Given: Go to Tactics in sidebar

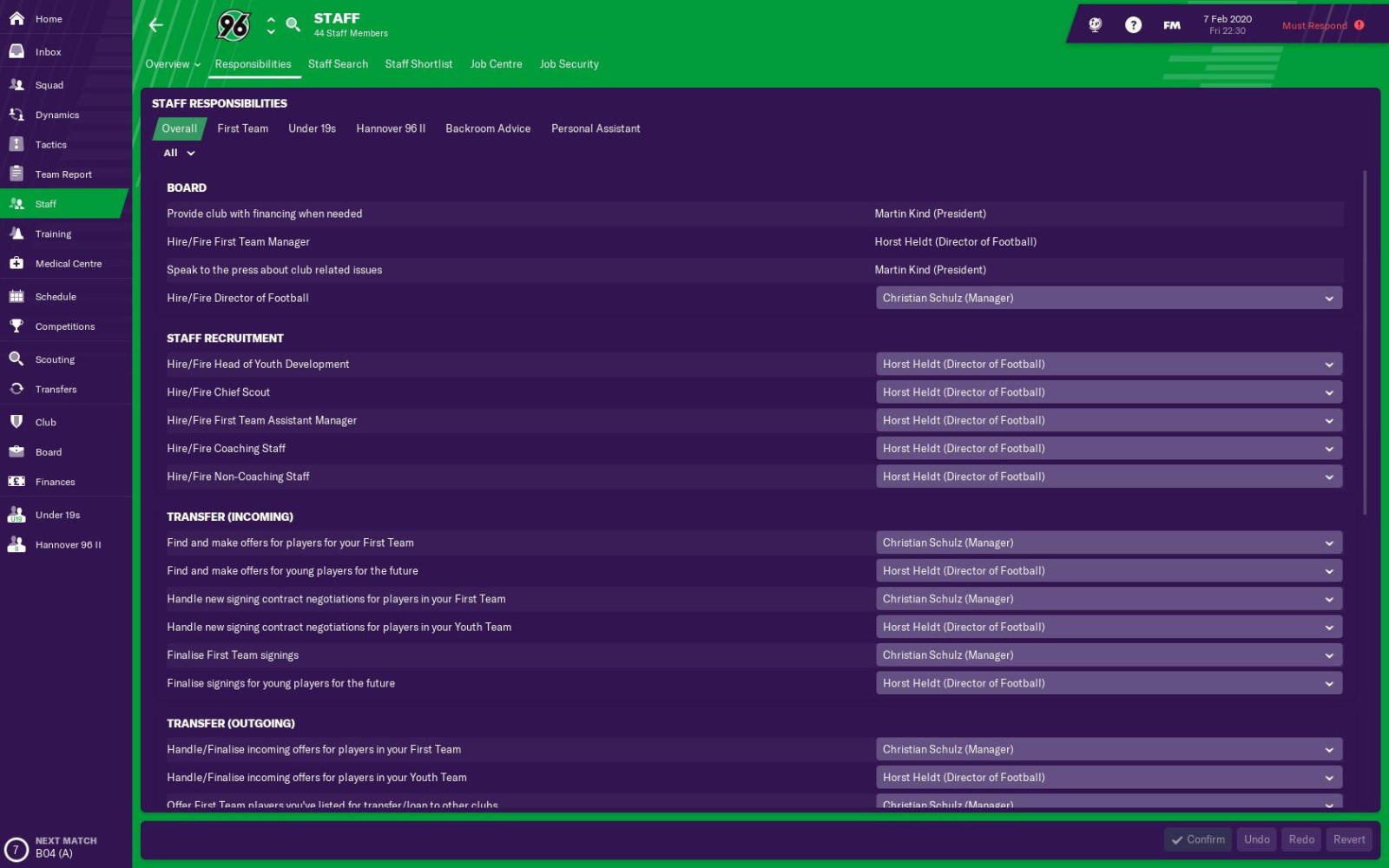Looking at the screenshot, I should (50, 145).
